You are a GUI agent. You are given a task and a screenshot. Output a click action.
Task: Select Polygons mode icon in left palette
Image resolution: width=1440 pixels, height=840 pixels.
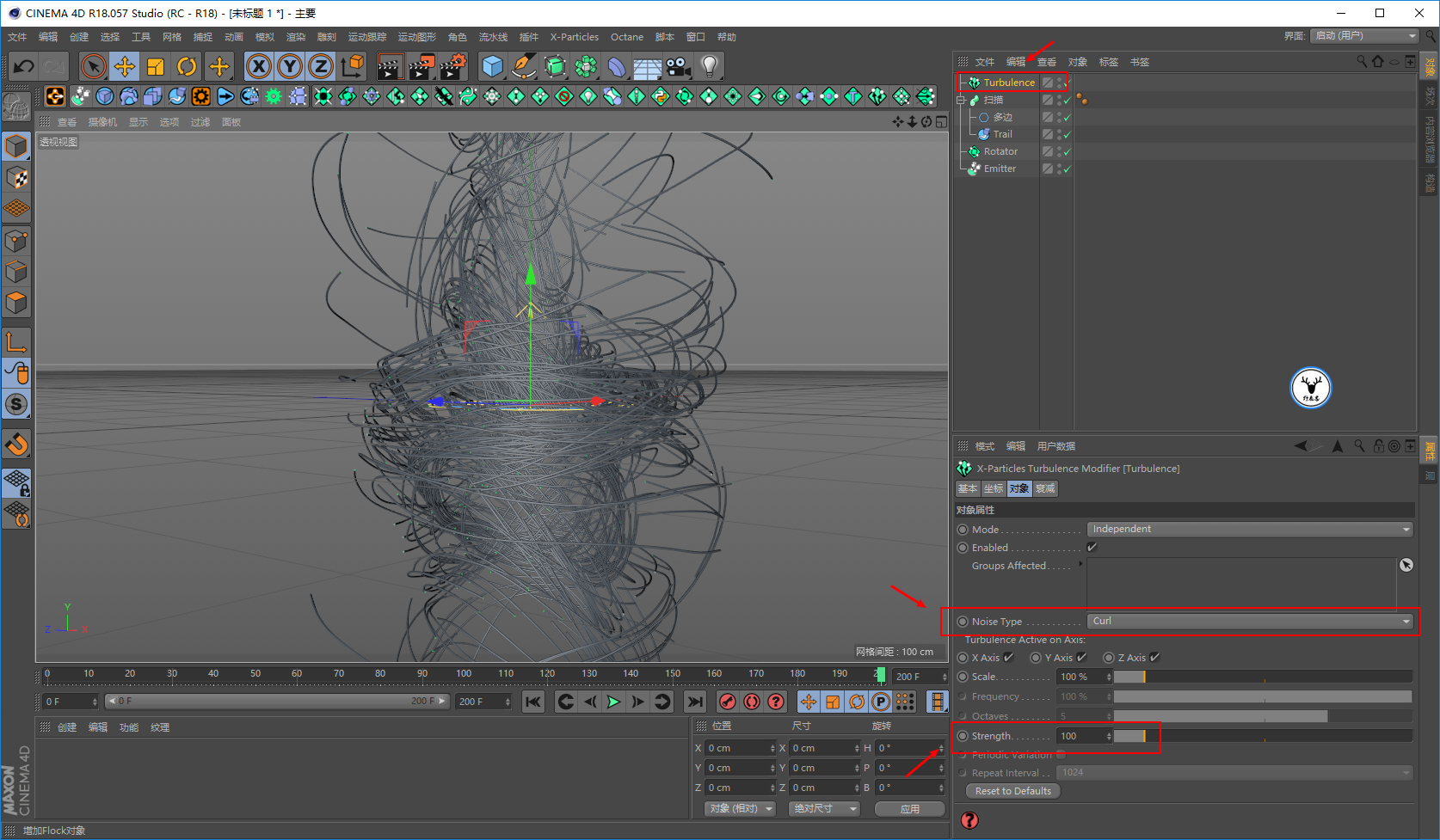[x=16, y=303]
